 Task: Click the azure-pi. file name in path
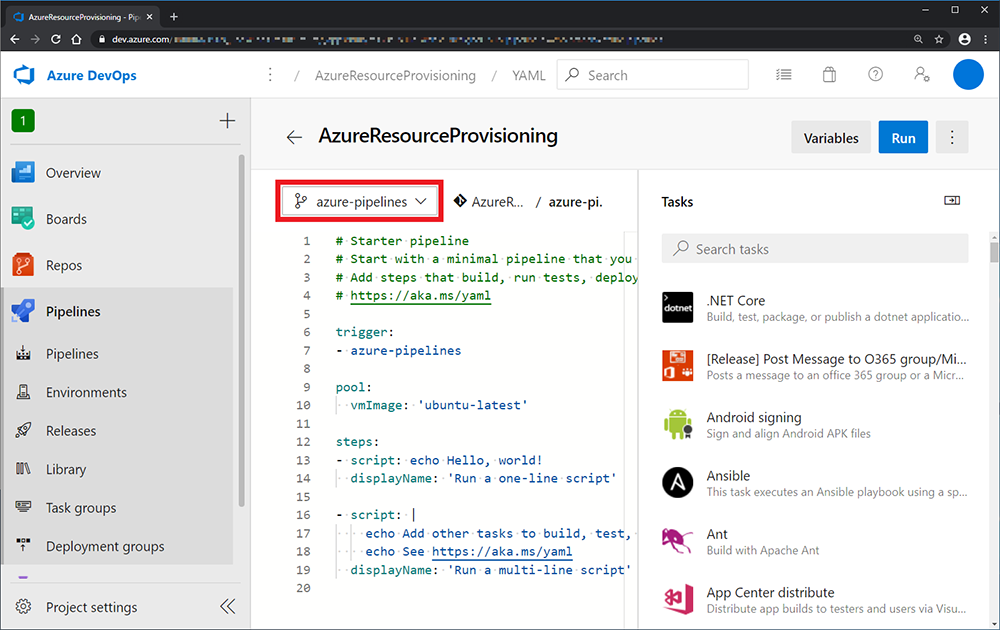click(575, 201)
